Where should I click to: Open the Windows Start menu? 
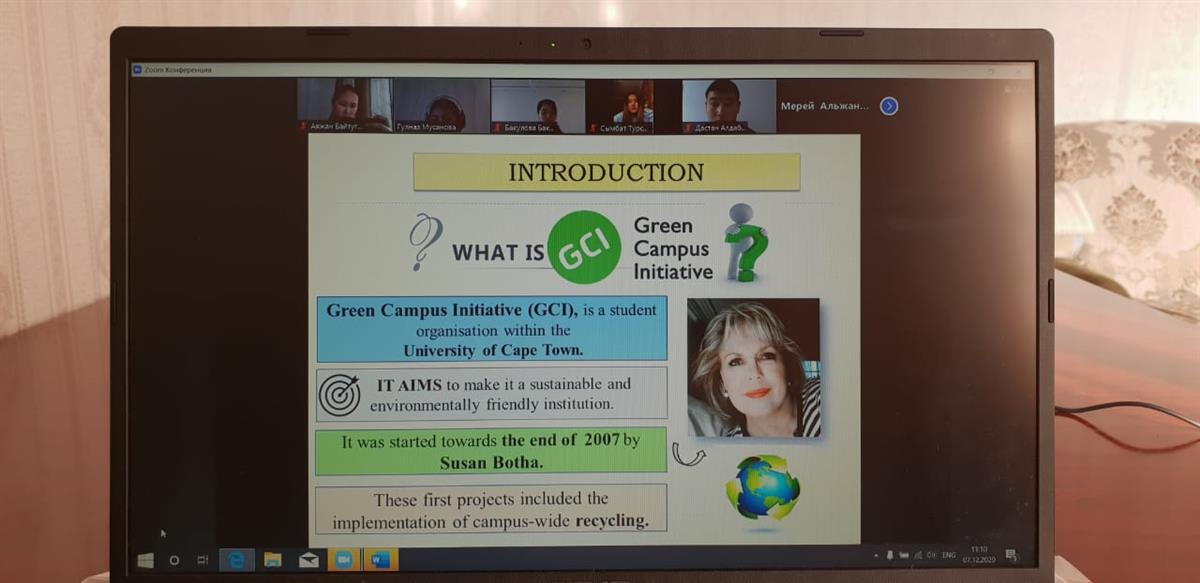click(x=146, y=560)
